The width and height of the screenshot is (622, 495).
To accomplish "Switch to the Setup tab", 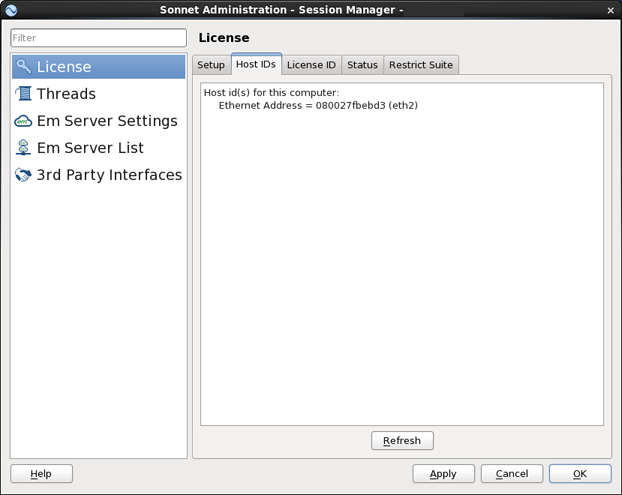I will (x=211, y=65).
